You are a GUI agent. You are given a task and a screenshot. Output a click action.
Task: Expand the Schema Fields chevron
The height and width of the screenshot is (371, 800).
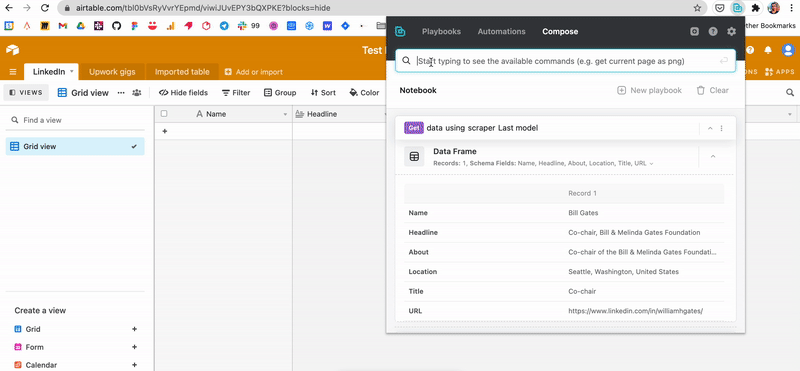pos(652,163)
